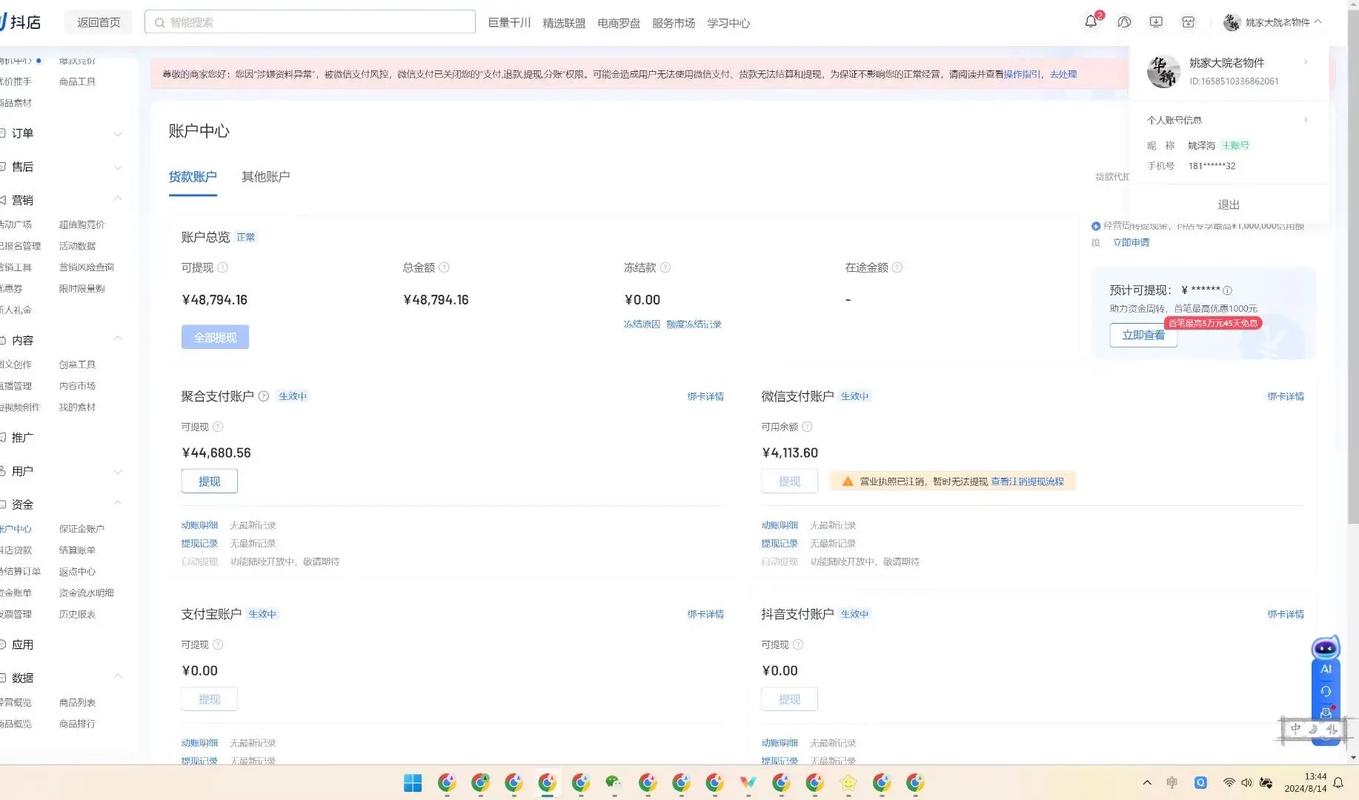The image size is (1359, 800).
Task: Click the 立即申请 link
Action: point(1131,242)
